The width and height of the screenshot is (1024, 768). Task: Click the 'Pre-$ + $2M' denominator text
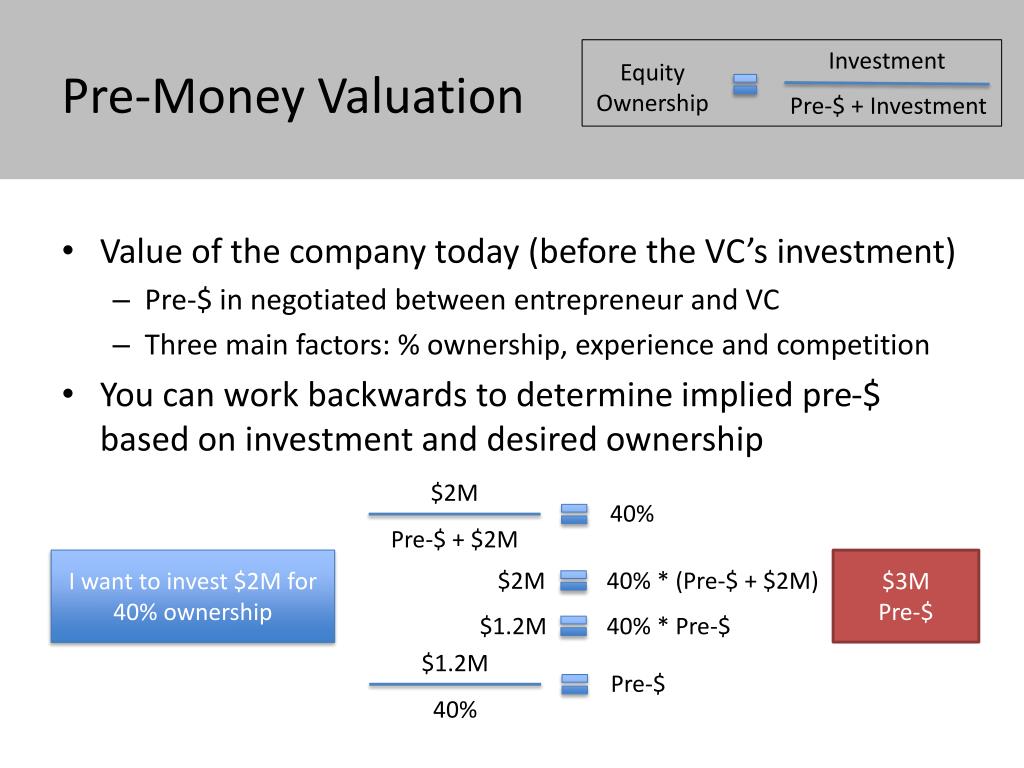coord(455,539)
